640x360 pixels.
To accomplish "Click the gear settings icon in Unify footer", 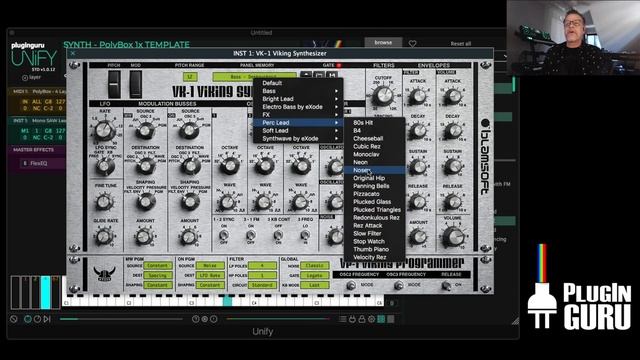I will [x=371, y=319].
